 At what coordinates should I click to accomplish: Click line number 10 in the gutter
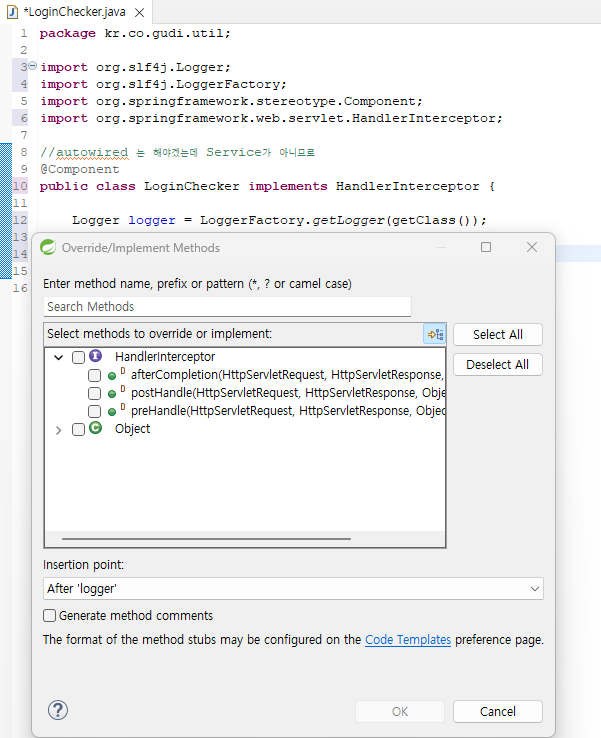pos(20,186)
